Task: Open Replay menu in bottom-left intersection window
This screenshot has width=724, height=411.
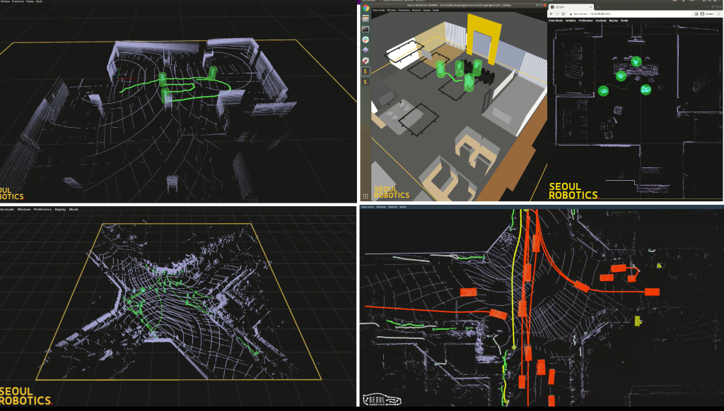Action: pos(60,209)
